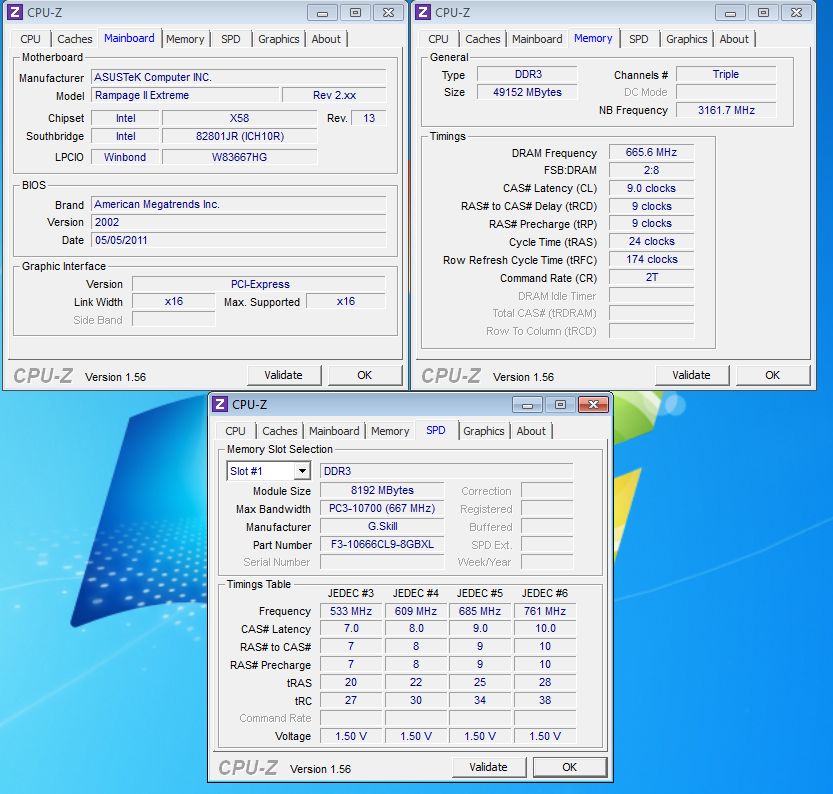Viewport: 833px width, 794px height.
Task: Switch to Mainboard tab in the SPD window
Action: [334, 431]
